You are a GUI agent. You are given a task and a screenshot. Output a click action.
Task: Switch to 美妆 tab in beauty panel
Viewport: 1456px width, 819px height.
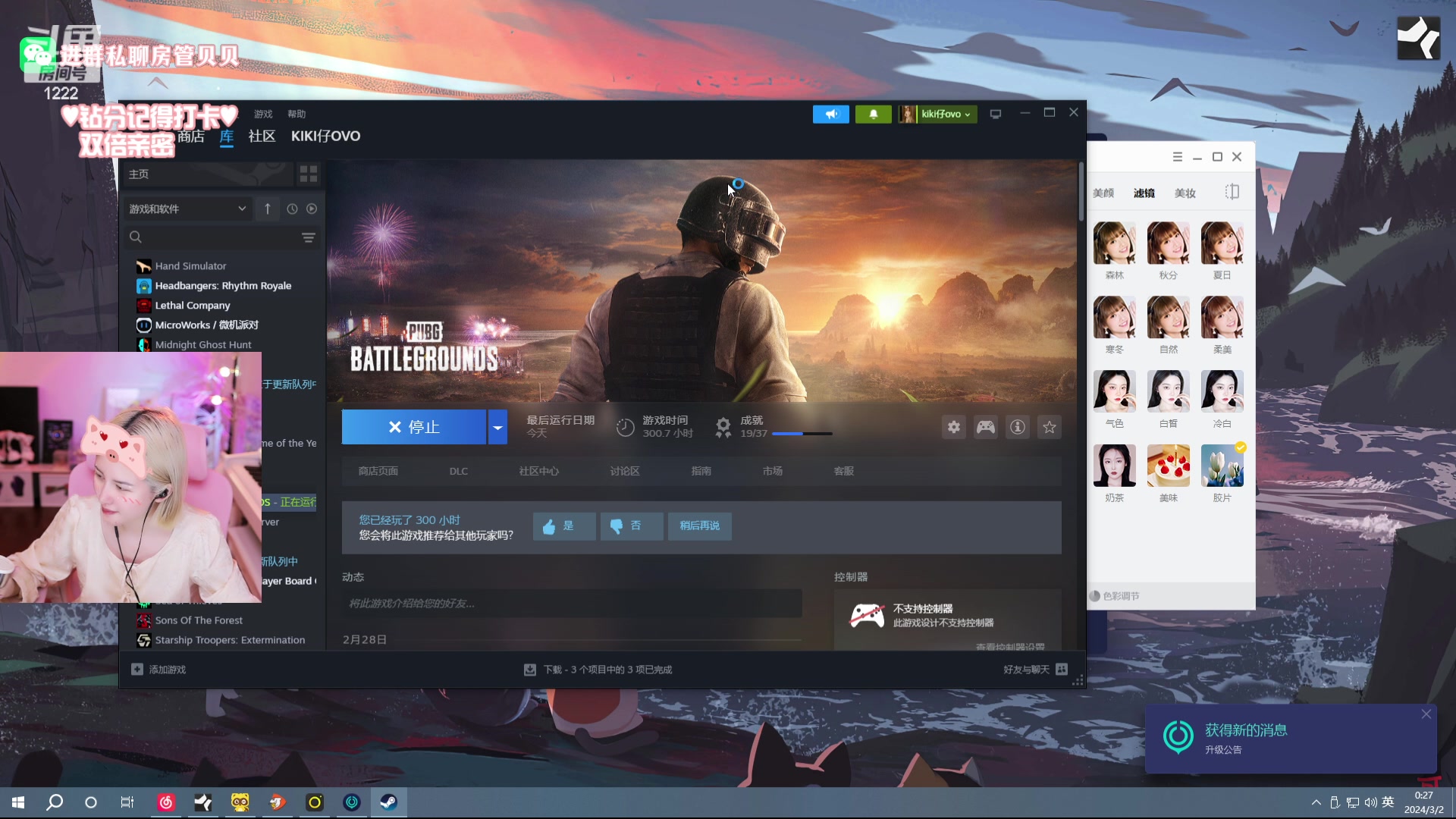(x=1185, y=193)
